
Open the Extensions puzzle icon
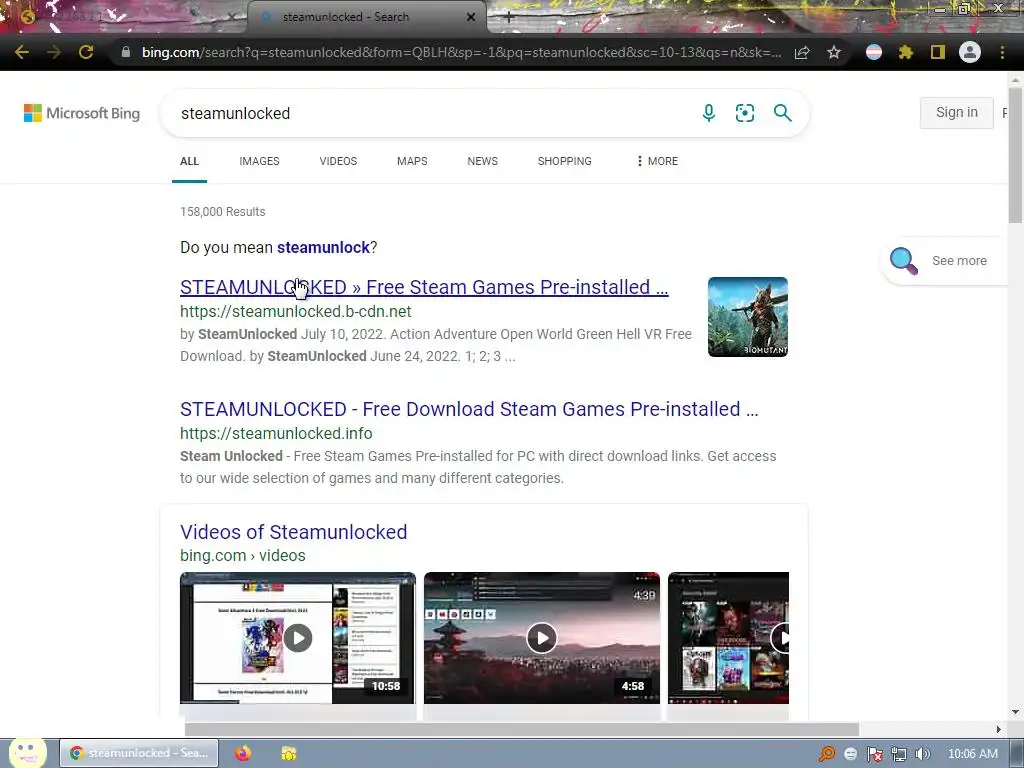(906, 52)
